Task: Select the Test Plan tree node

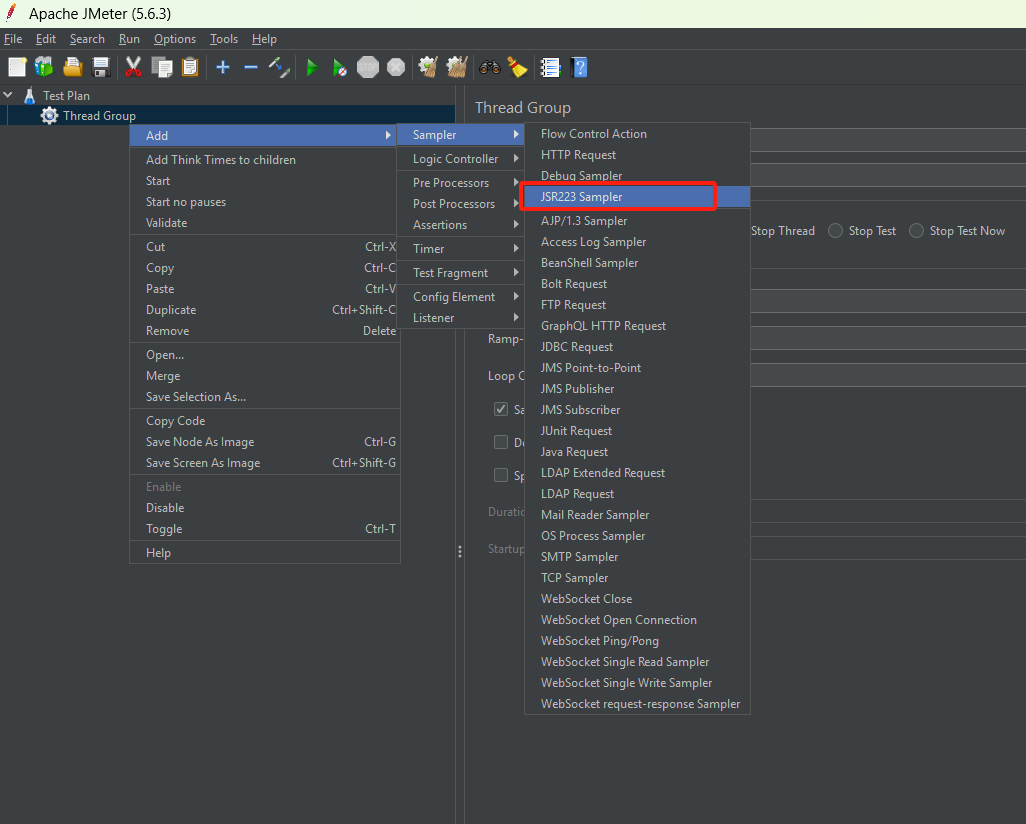Action: 66,96
